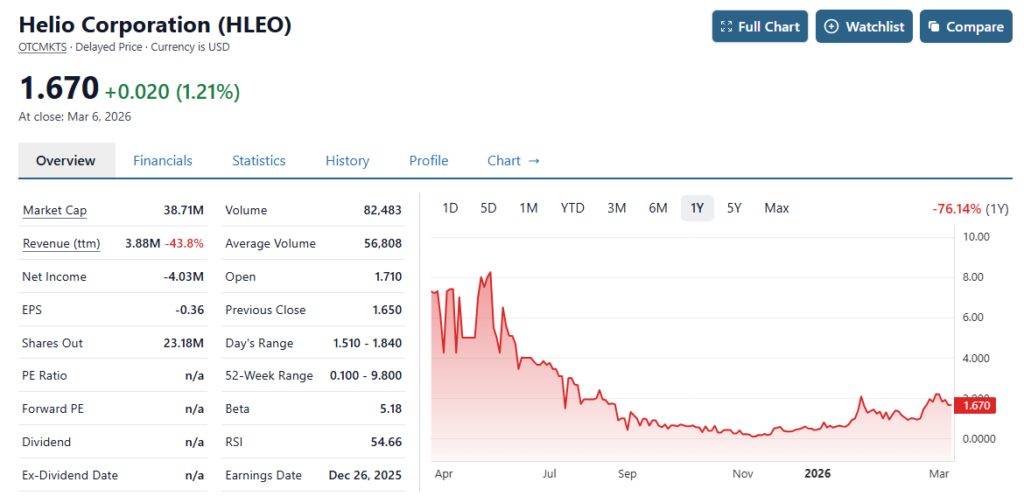The width and height of the screenshot is (1024, 496).
Task: Select the Max chart range
Action: pos(776,208)
